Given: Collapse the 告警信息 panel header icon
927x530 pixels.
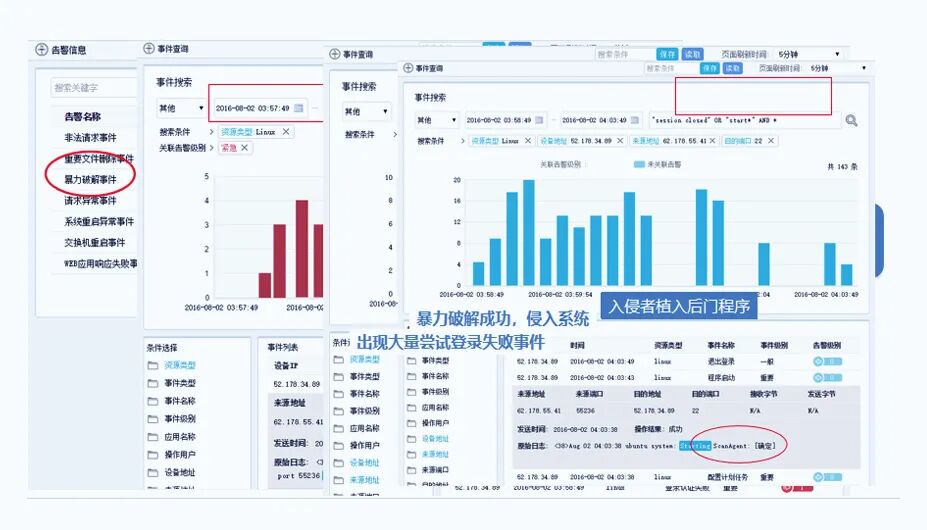Looking at the screenshot, I should (41, 50).
